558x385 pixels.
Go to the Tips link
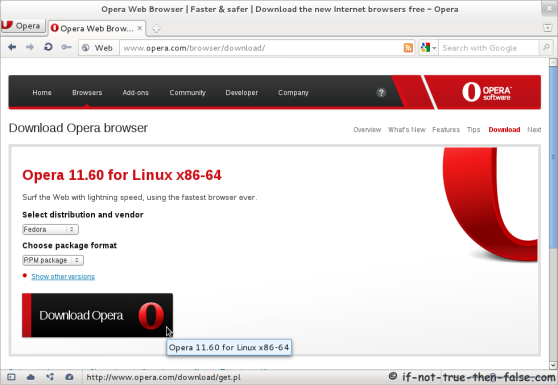click(x=473, y=130)
